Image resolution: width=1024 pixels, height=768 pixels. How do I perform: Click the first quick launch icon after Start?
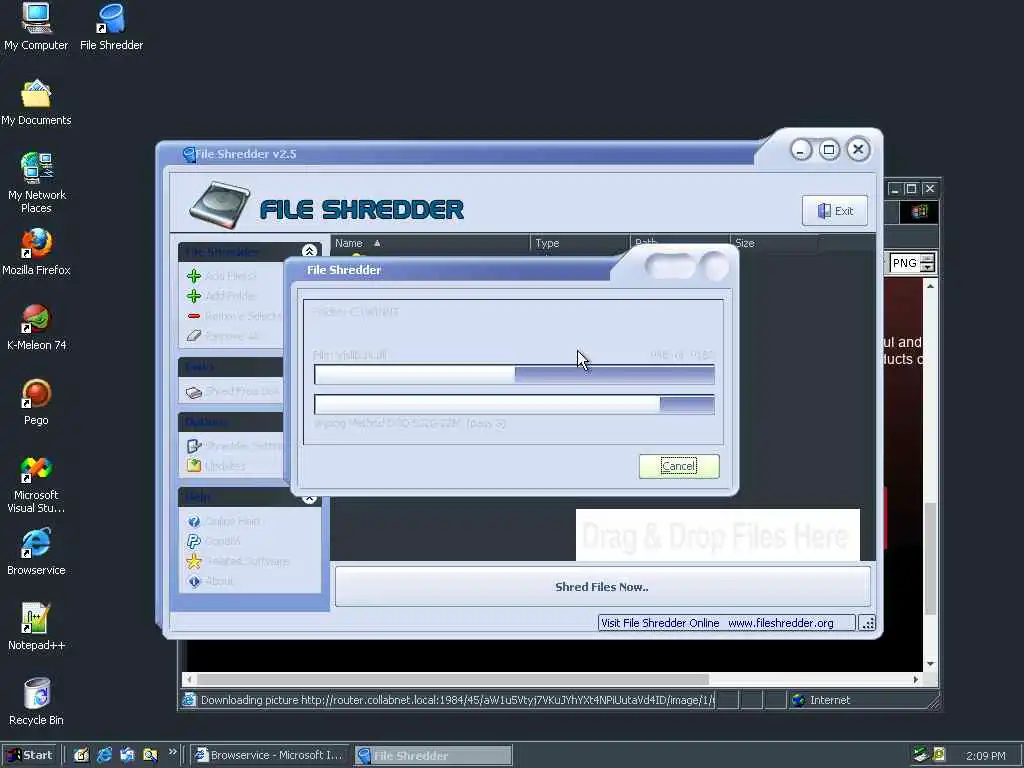[x=82, y=755]
